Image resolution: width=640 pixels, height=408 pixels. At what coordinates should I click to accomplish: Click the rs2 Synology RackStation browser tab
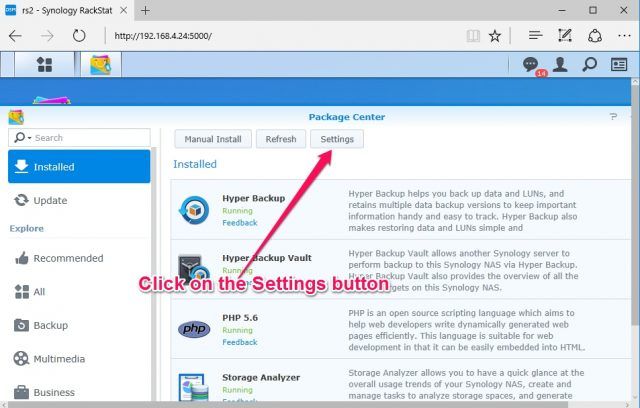coord(67,10)
